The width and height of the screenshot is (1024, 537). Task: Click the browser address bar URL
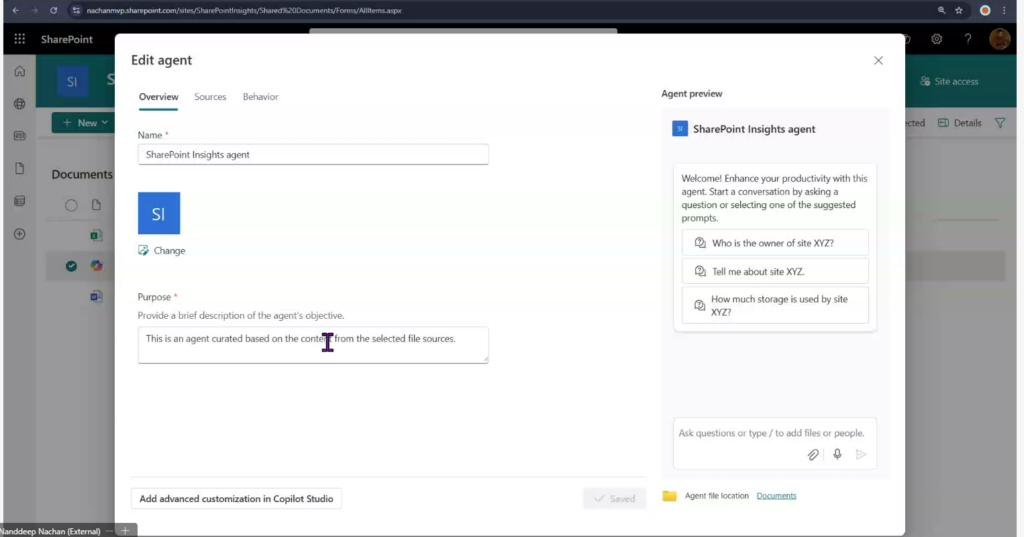[x=244, y=10]
